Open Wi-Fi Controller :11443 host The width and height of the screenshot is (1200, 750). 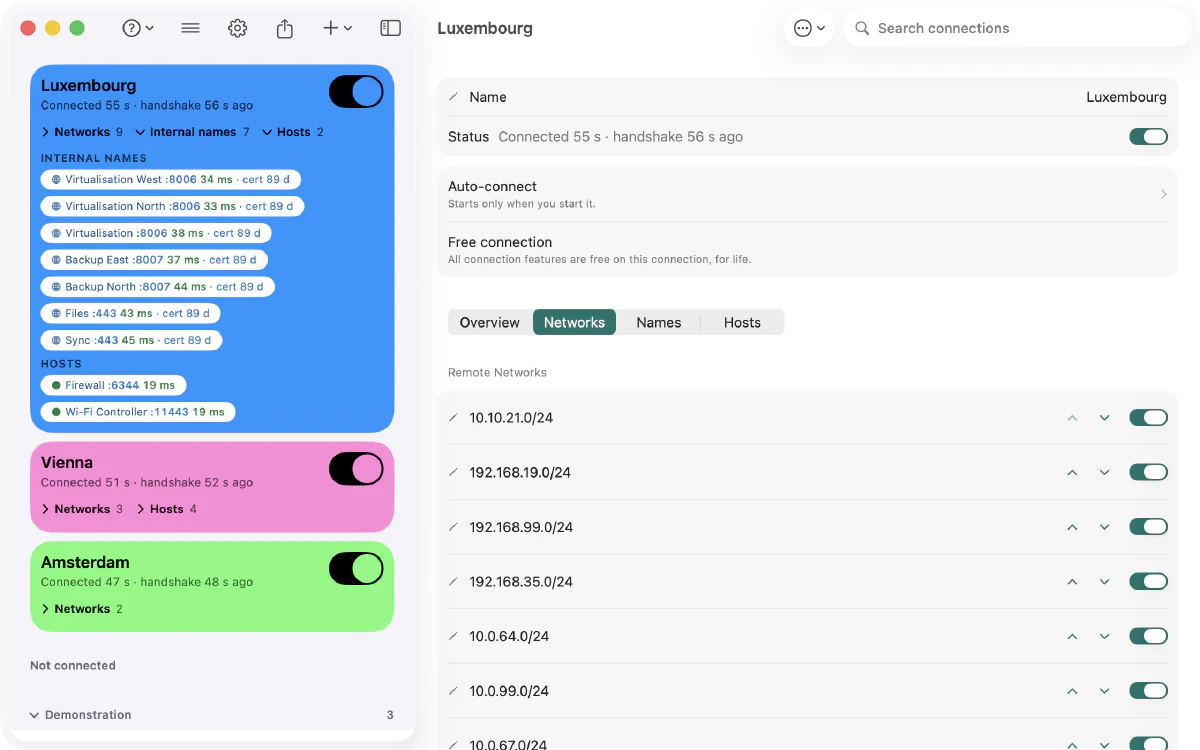coord(138,412)
